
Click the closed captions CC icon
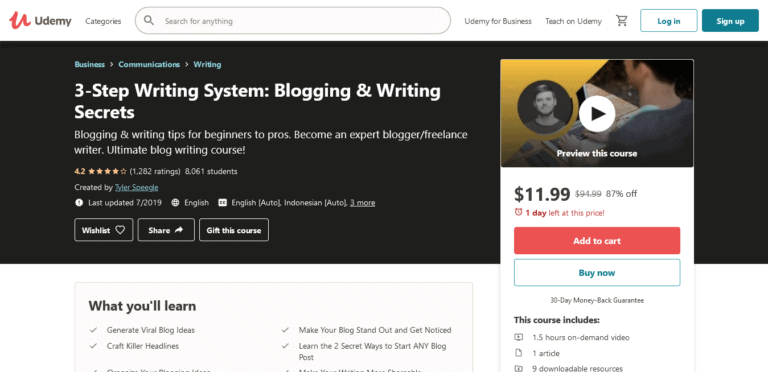tap(222, 203)
